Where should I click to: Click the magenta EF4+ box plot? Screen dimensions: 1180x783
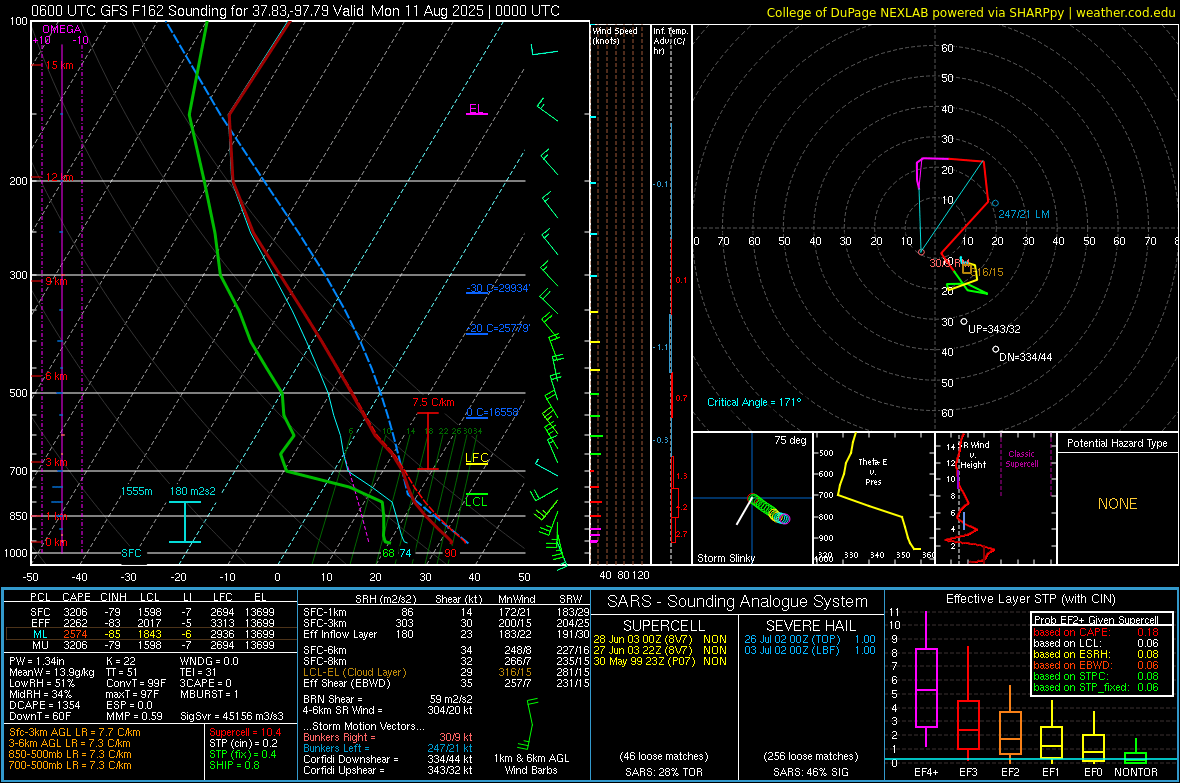[926, 679]
